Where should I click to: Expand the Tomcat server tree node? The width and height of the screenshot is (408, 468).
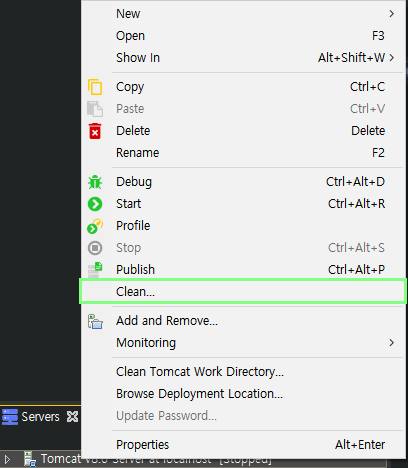(x=7, y=459)
